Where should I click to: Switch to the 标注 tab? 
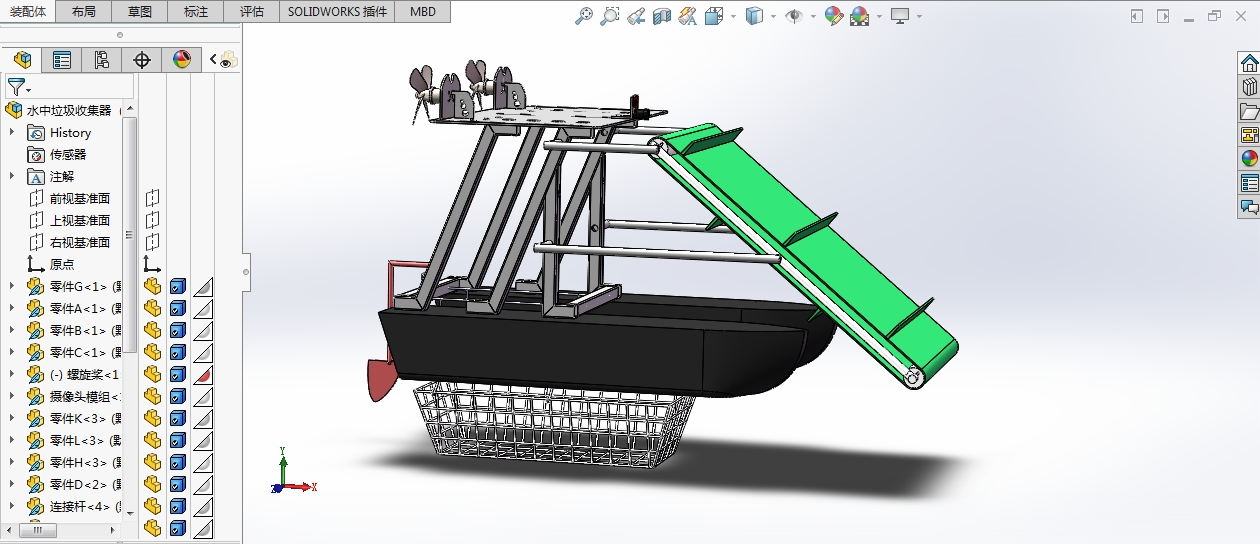[196, 12]
